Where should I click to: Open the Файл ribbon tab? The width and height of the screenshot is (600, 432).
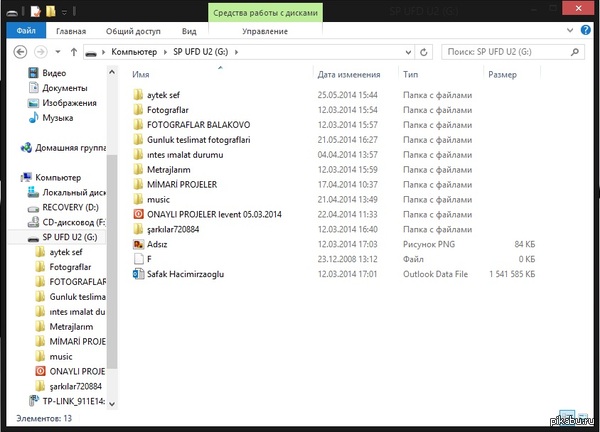click(26, 31)
